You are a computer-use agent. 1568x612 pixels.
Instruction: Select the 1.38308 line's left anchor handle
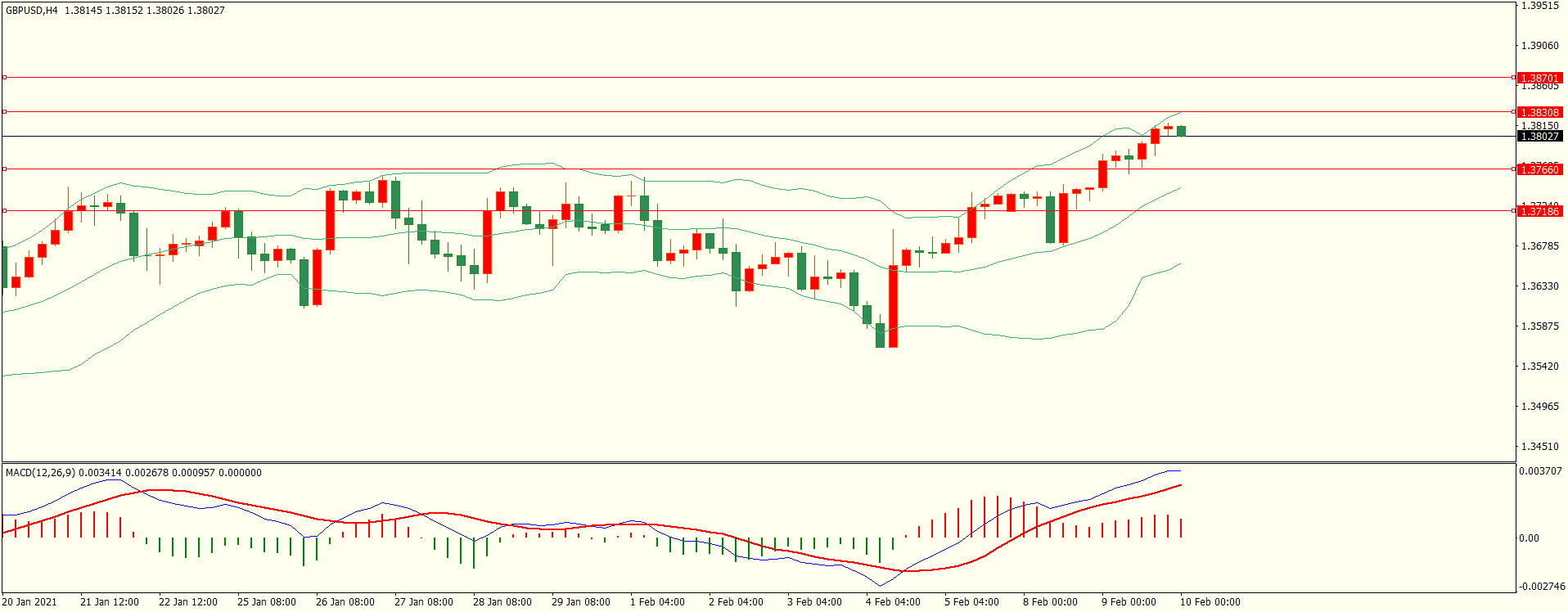(4, 111)
